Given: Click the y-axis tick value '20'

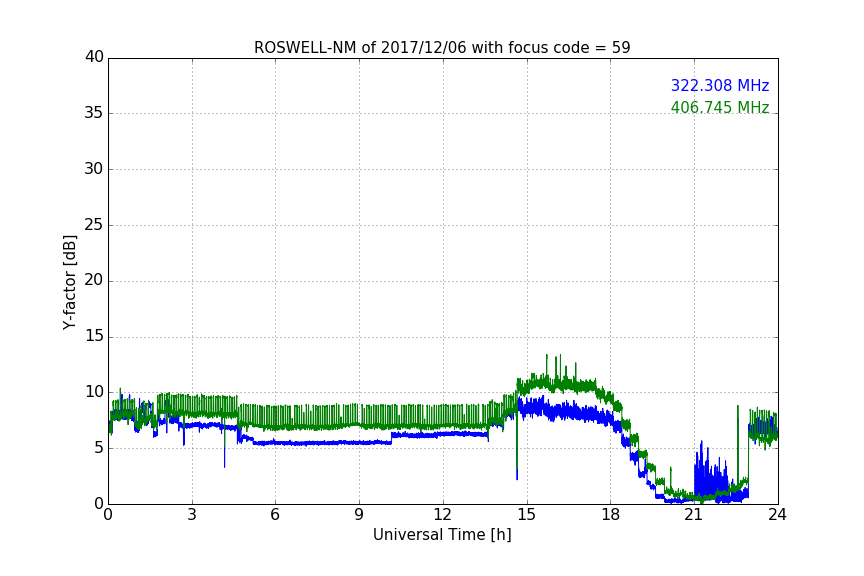Looking at the screenshot, I should (x=94, y=280).
